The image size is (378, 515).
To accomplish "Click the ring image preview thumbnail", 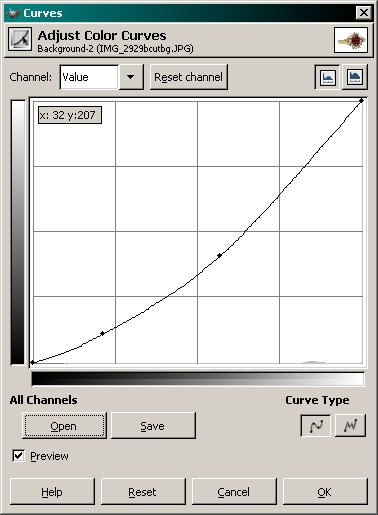I will coord(351,40).
